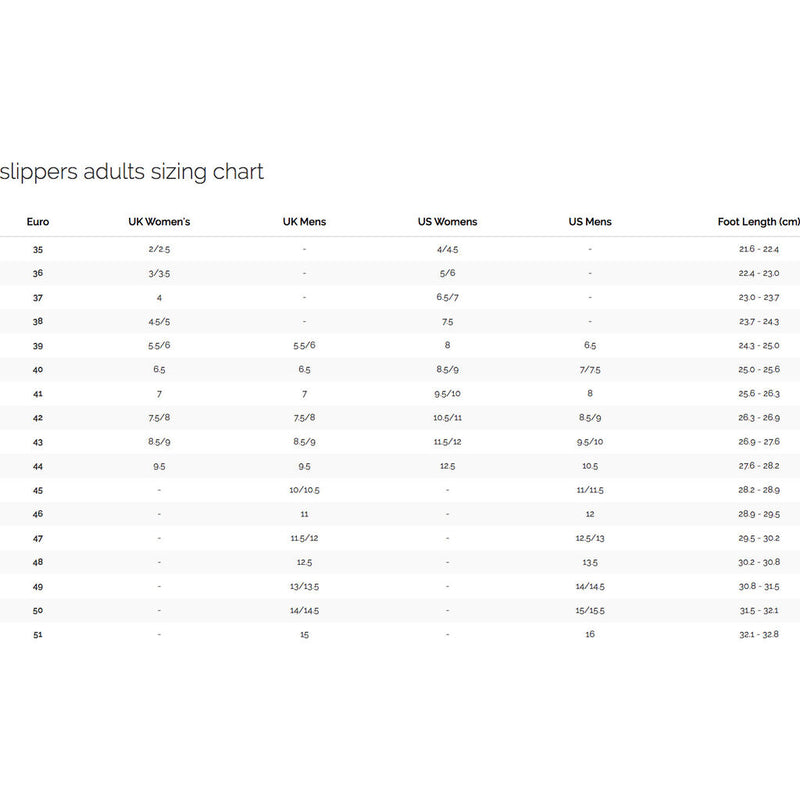Select the US Mens column header
The width and height of the screenshot is (800, 800).
(x=590, y=221)
